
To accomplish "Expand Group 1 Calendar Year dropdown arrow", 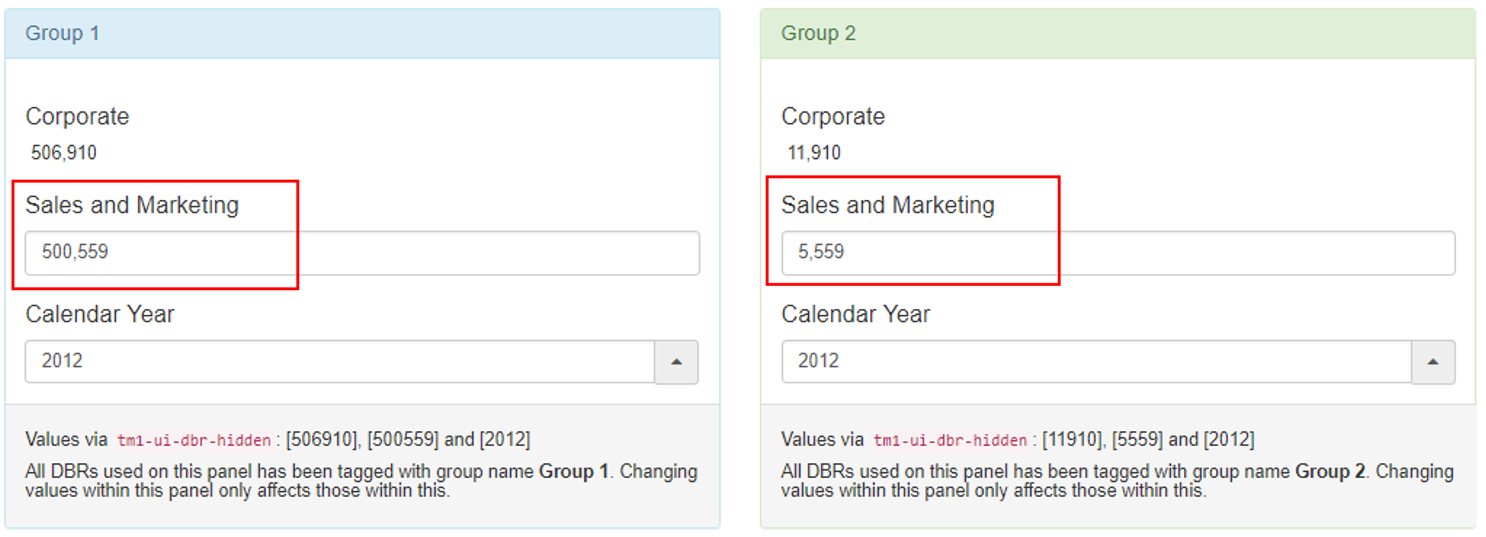I will coord(676,362).
